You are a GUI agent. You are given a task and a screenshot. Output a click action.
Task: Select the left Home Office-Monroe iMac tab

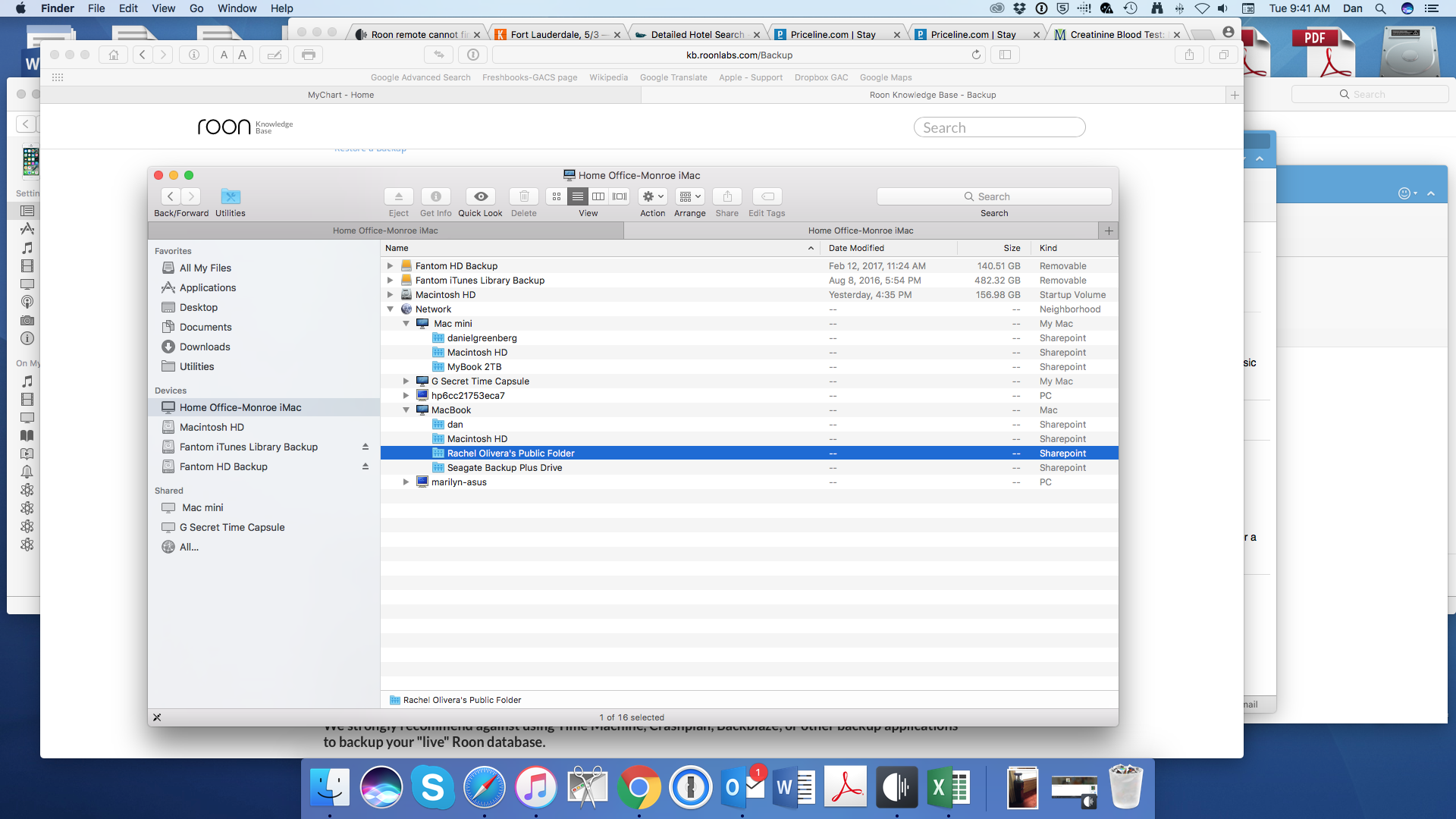tap(385, 231)
